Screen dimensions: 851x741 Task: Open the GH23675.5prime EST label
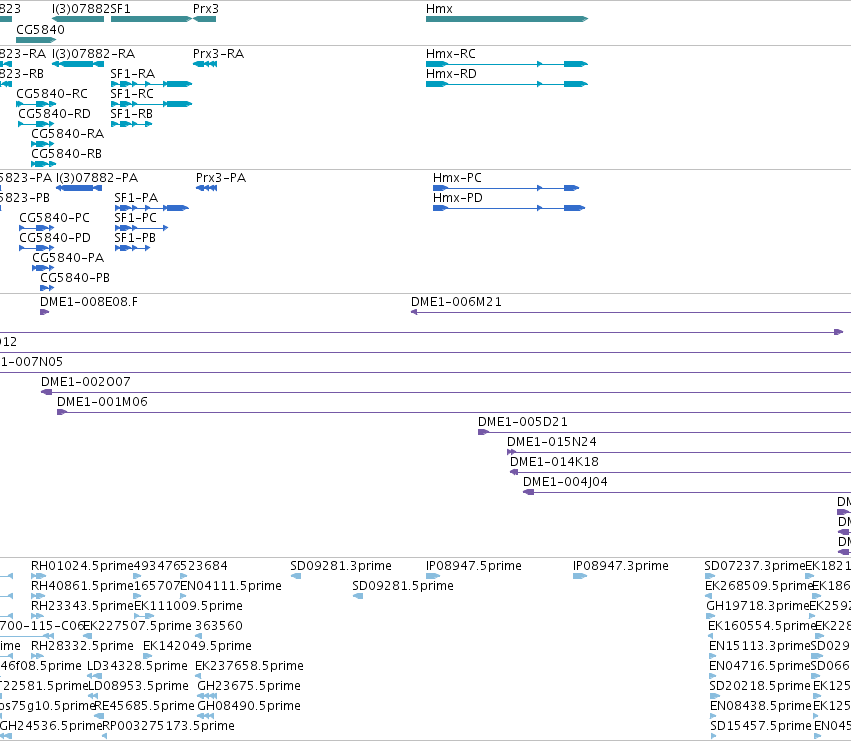[x=249, y=686]
